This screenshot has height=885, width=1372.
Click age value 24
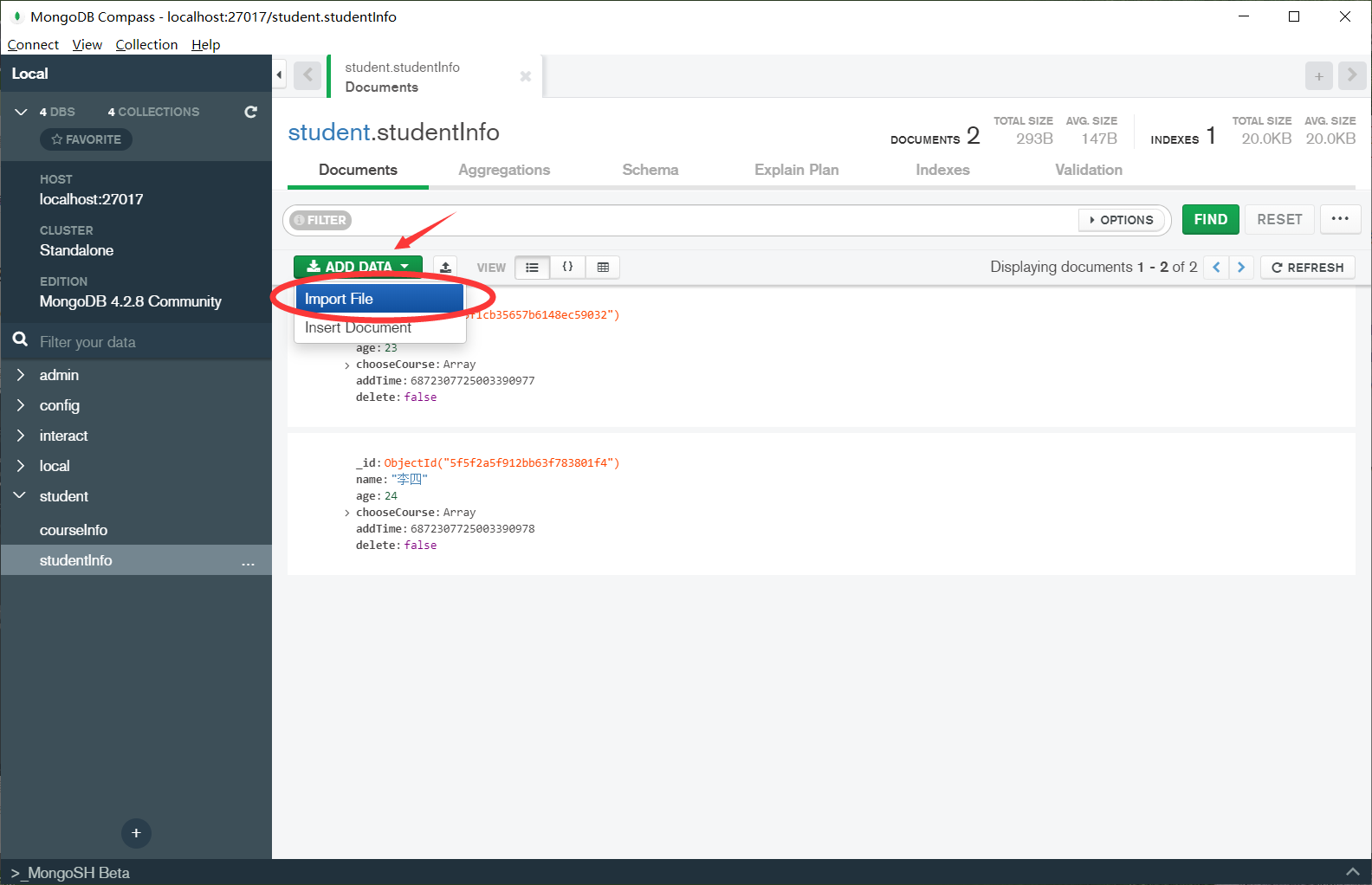click(x=391, y=496)
